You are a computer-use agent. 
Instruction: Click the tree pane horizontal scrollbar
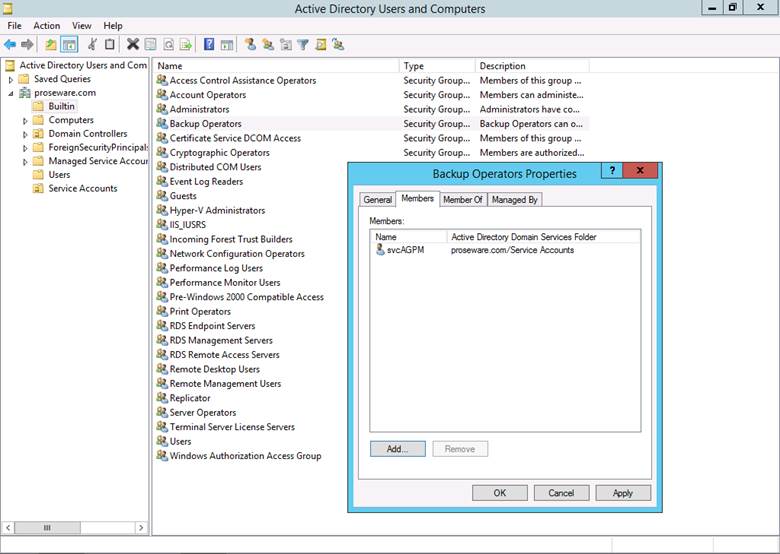point(74,527)
